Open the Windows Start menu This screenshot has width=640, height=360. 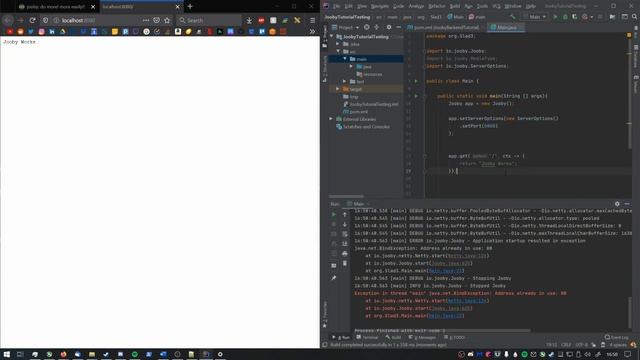pyautogui.click(x=7, y=354)
